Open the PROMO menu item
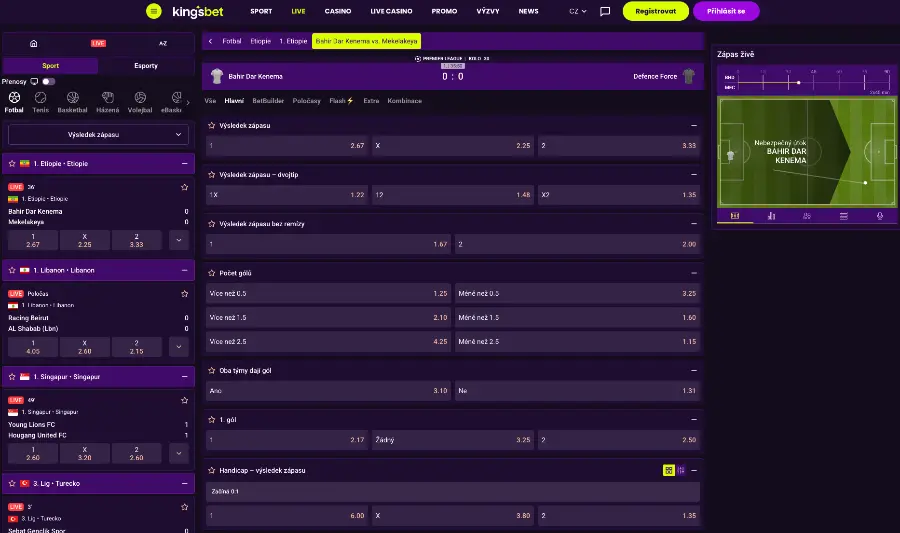Viewport: 900px width, 533px height. [444, 11]
